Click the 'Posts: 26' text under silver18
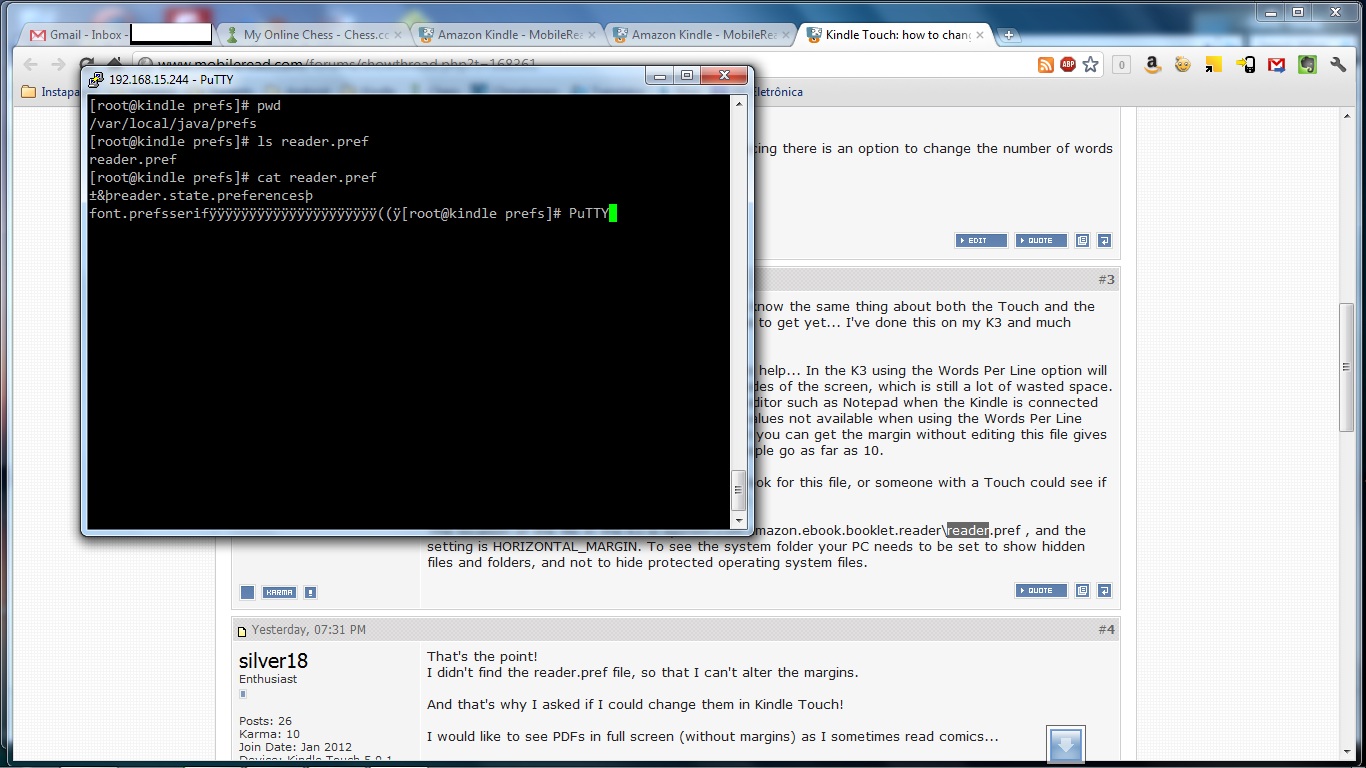This screenshot has height=768, width=1366. (x=265, y=721)
